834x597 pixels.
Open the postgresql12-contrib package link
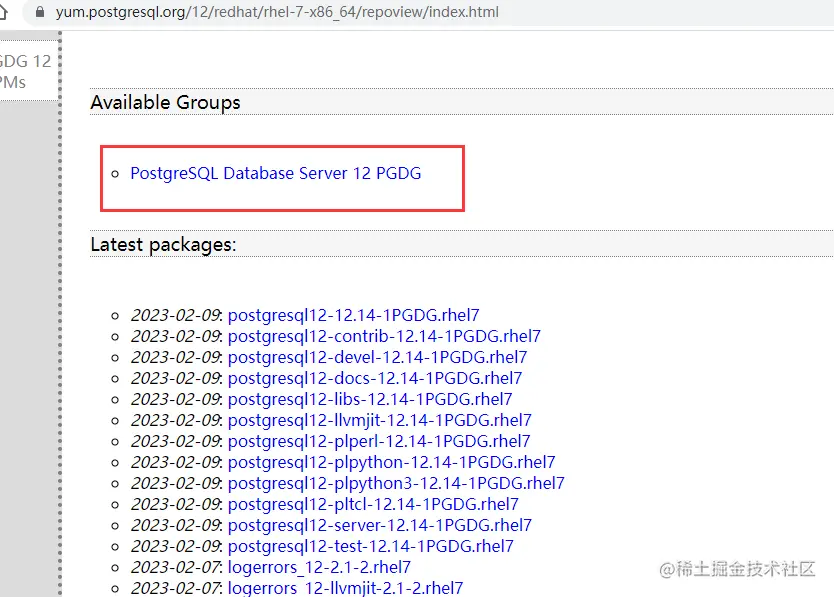[x=385, y=336]
